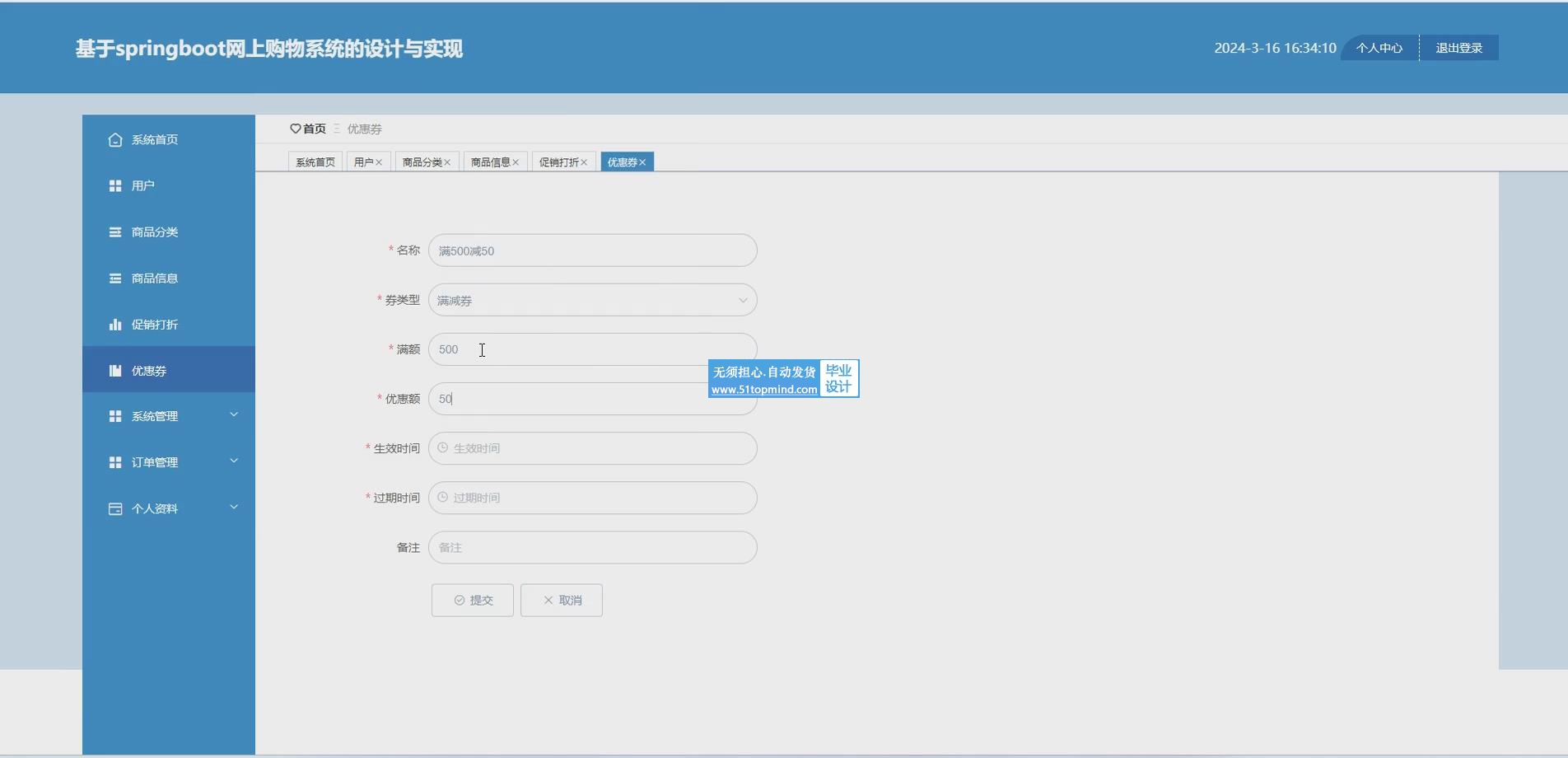The width and height of the screenshot is (1568, 758).
Task: Close the 优惠券 tab
Action: tap(642, 162)
